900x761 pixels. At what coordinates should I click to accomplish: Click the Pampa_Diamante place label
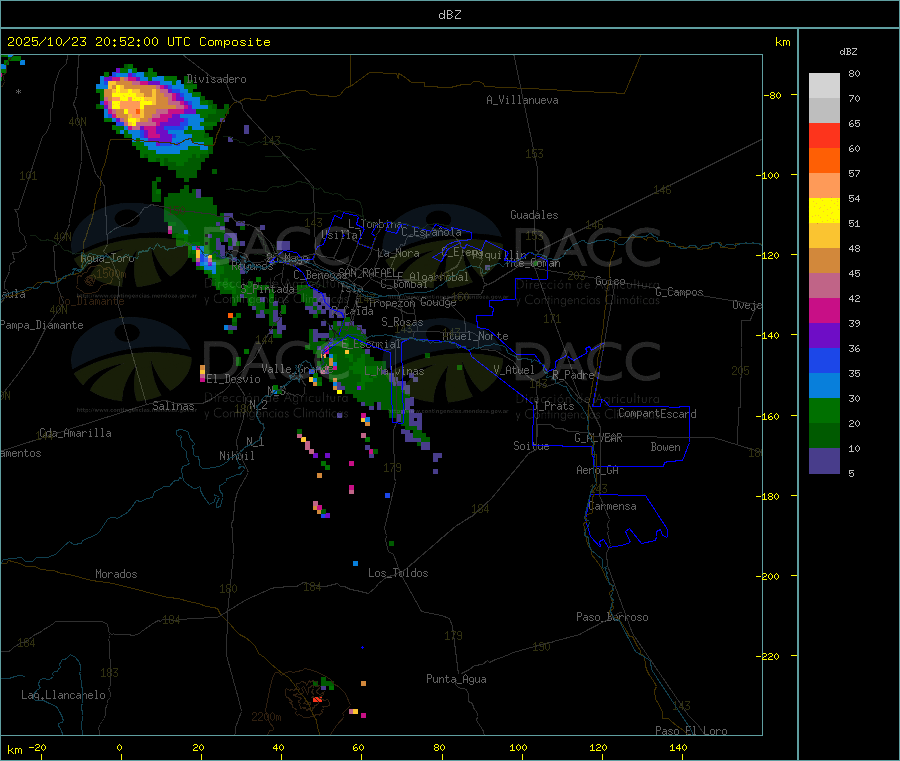click(x=41, y=325)
